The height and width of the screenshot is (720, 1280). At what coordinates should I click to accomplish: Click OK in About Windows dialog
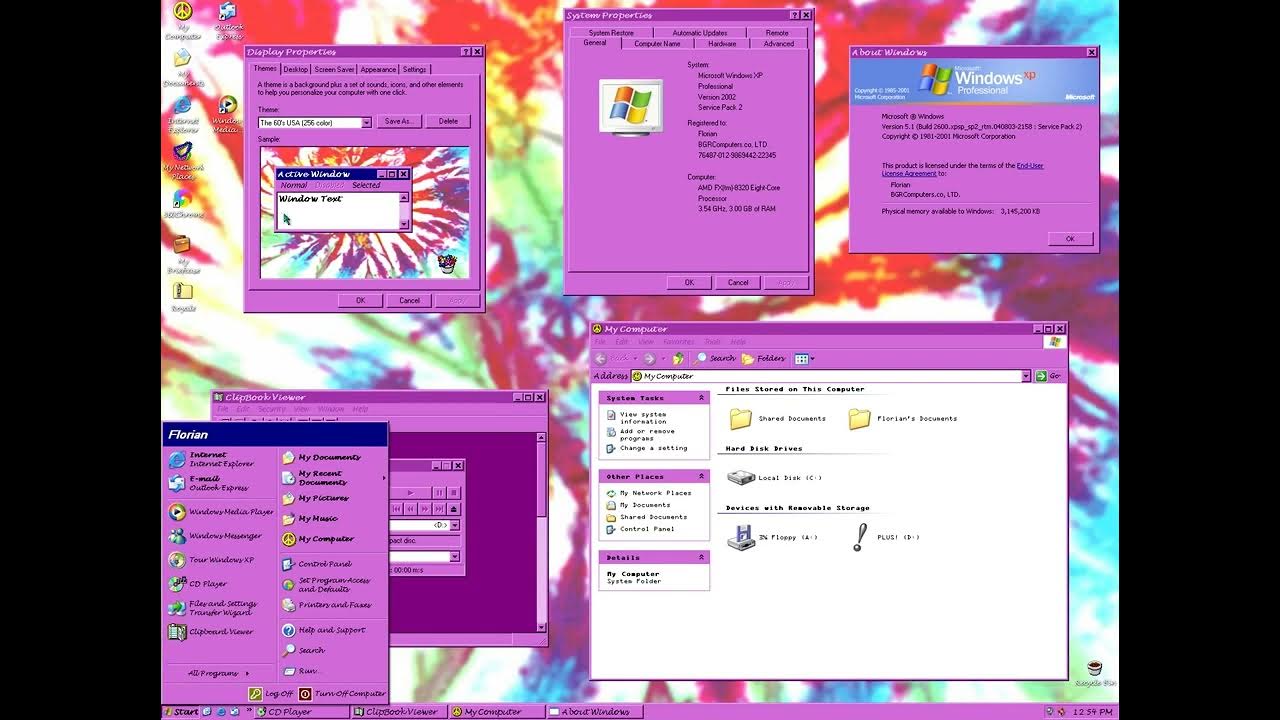coord(1070,239)
